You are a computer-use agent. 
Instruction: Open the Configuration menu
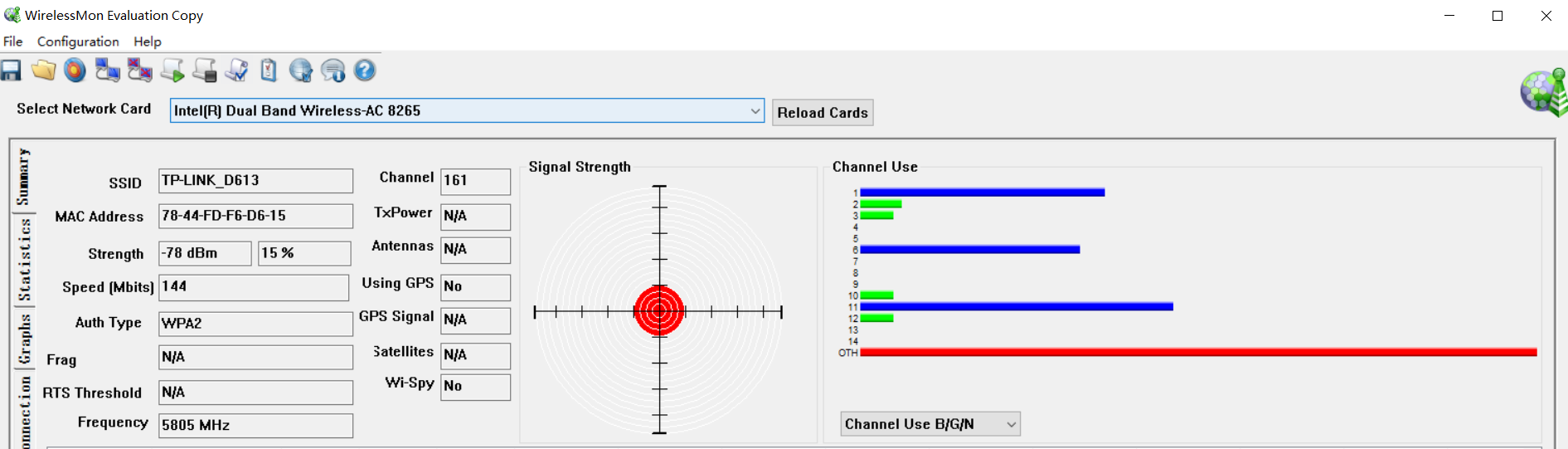tap(78, 41)
